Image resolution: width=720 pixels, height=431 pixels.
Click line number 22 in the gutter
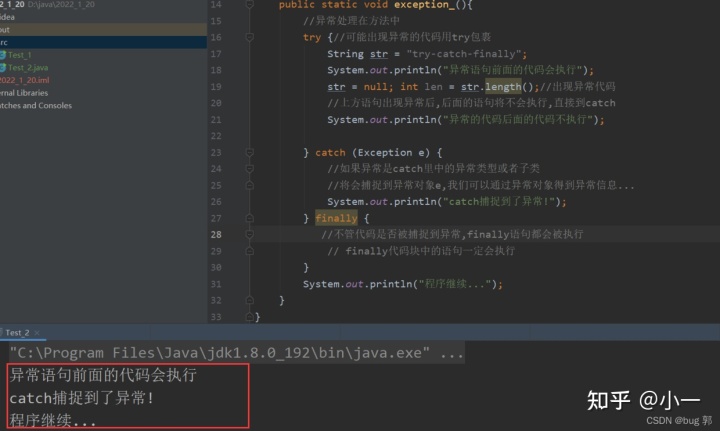pos(216,136)
